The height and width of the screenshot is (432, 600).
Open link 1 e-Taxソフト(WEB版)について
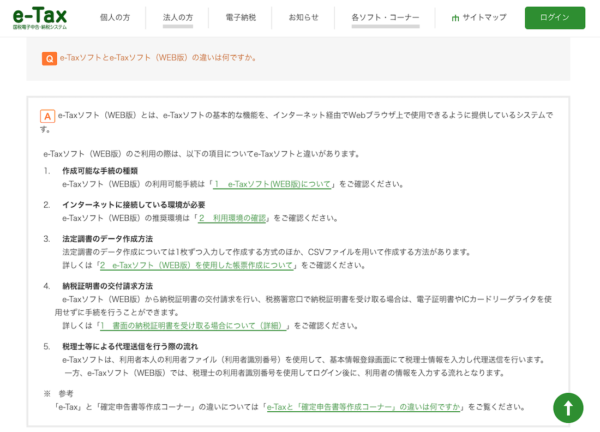click(x=273, y=184)
